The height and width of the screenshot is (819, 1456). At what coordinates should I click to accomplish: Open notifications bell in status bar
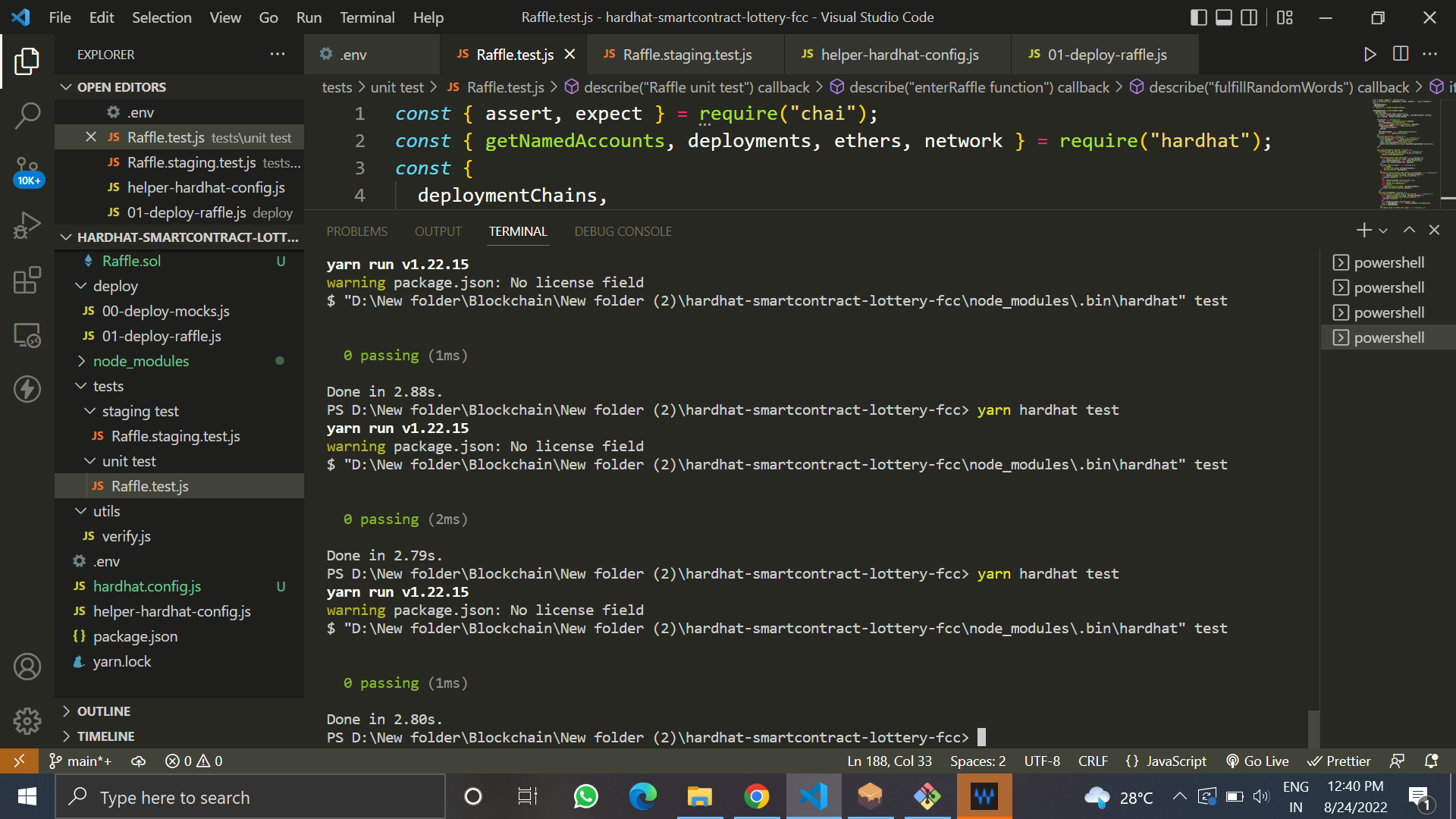click(x=1431, y=761)
